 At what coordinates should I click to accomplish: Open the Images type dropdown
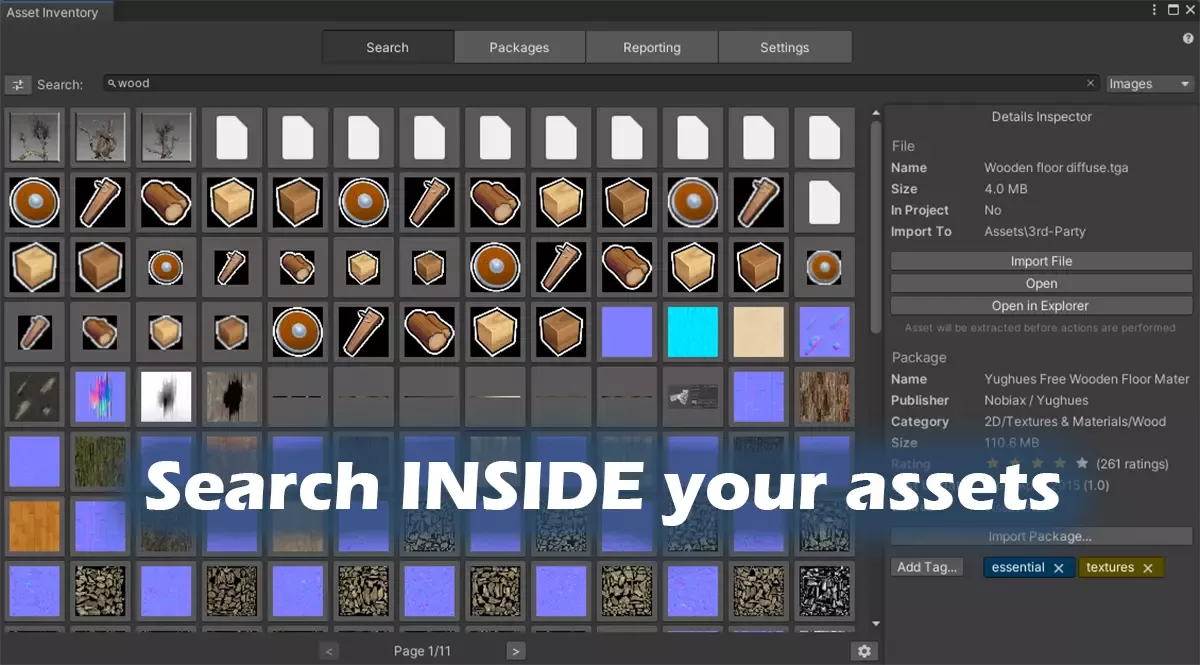(x=1150, y=84)
